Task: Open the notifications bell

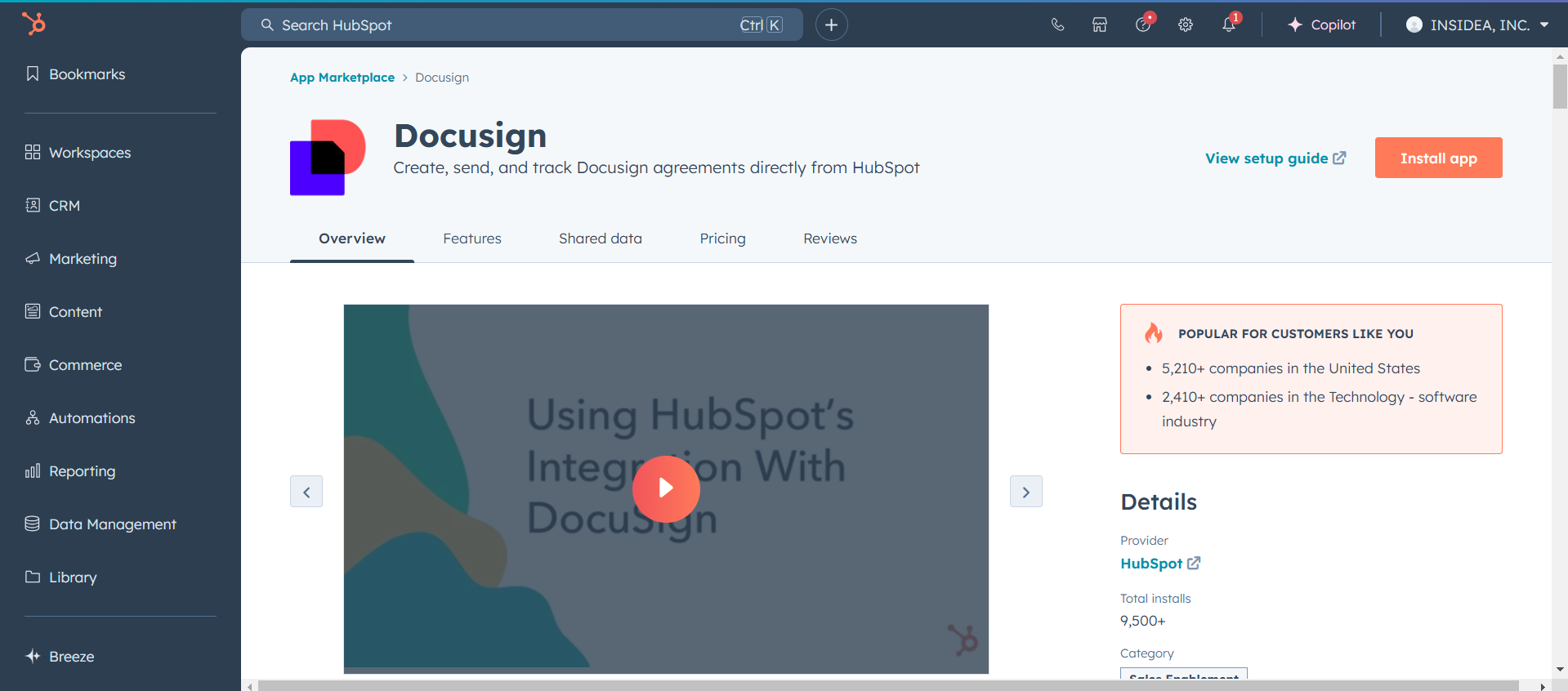Action: click(x=1230, y=24)
